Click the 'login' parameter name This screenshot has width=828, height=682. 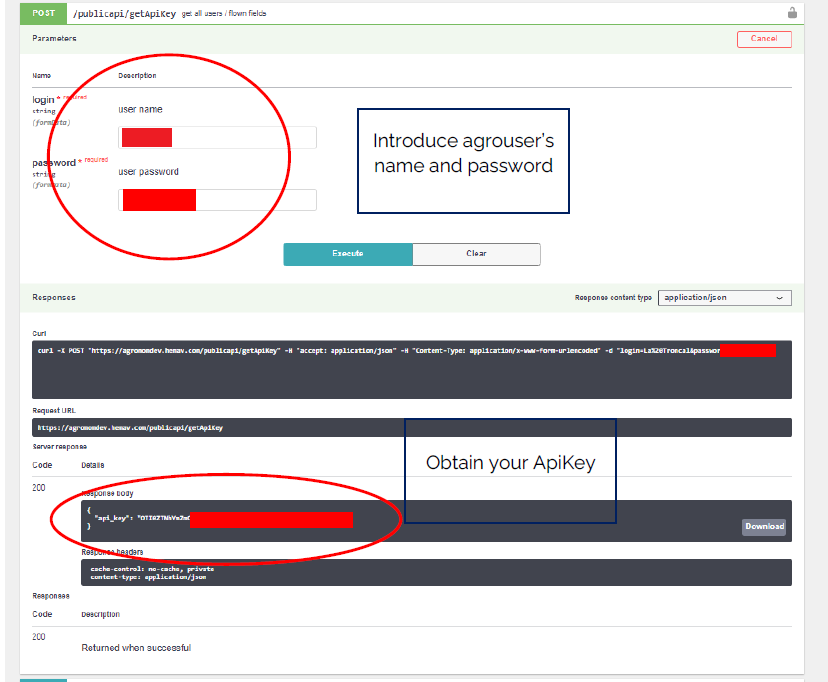[43, 100]
